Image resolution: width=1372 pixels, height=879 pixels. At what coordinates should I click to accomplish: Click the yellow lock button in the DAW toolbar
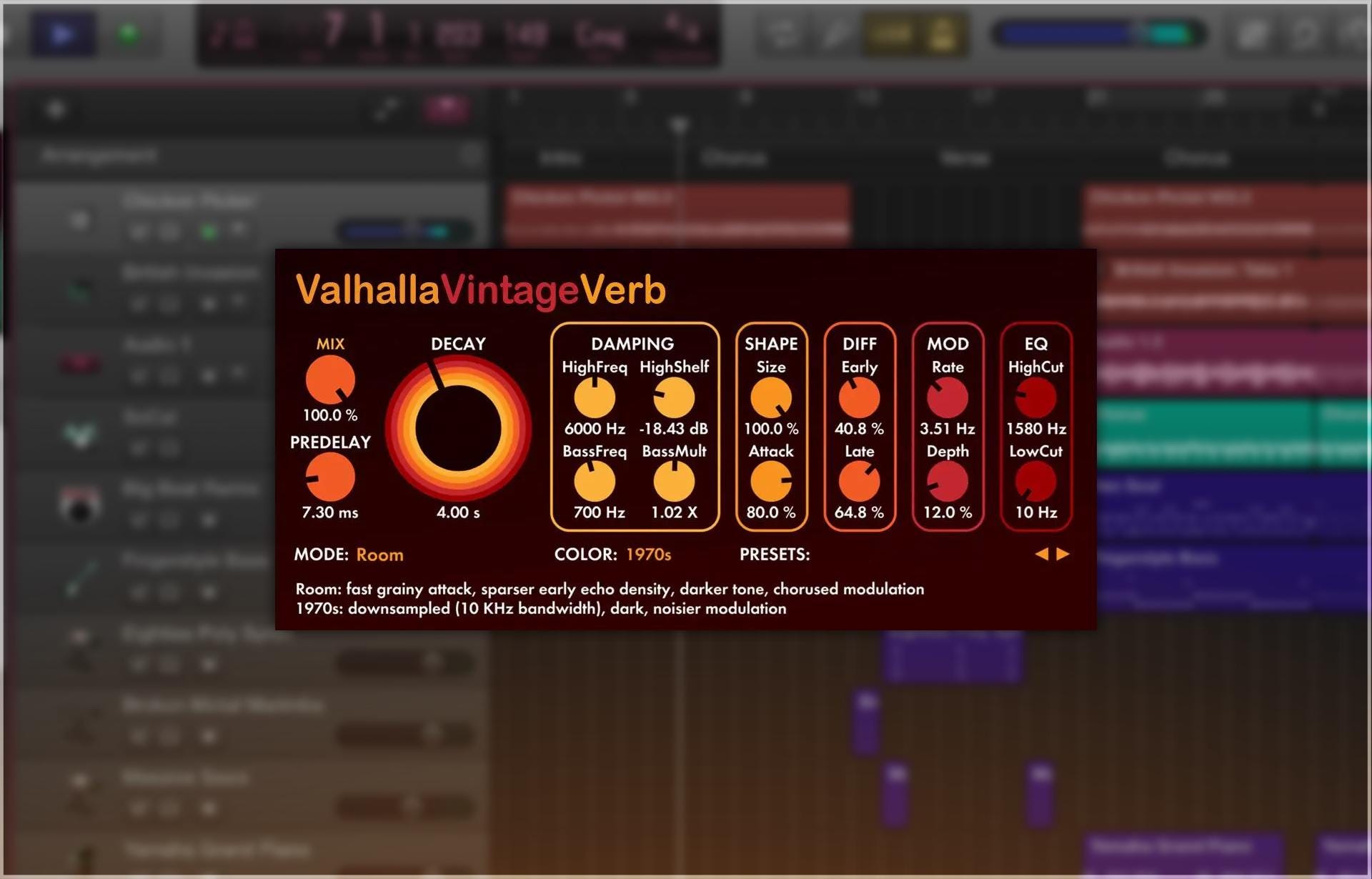[942, 34]
